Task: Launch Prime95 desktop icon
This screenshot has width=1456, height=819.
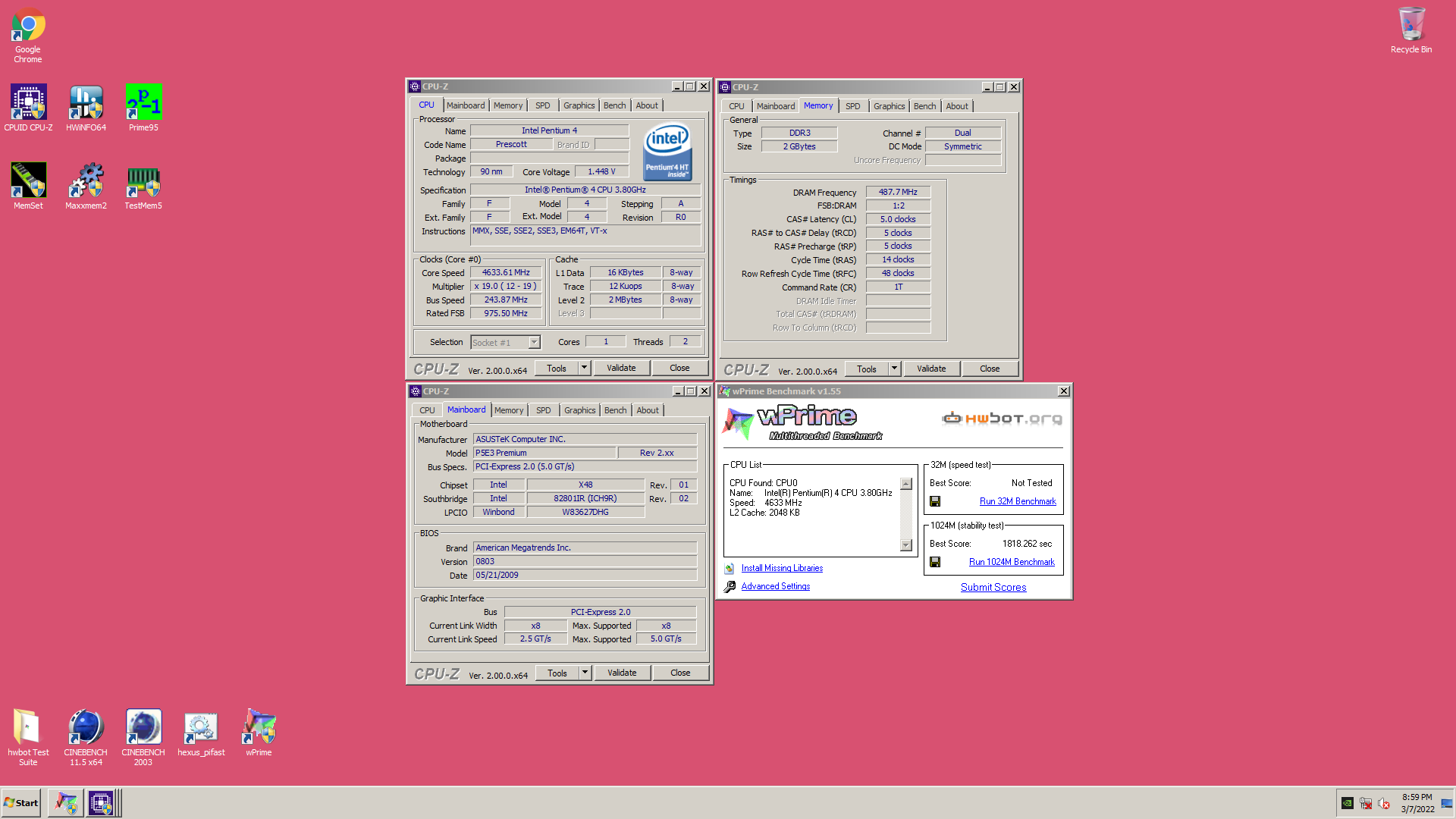Action: coord(143,108)
